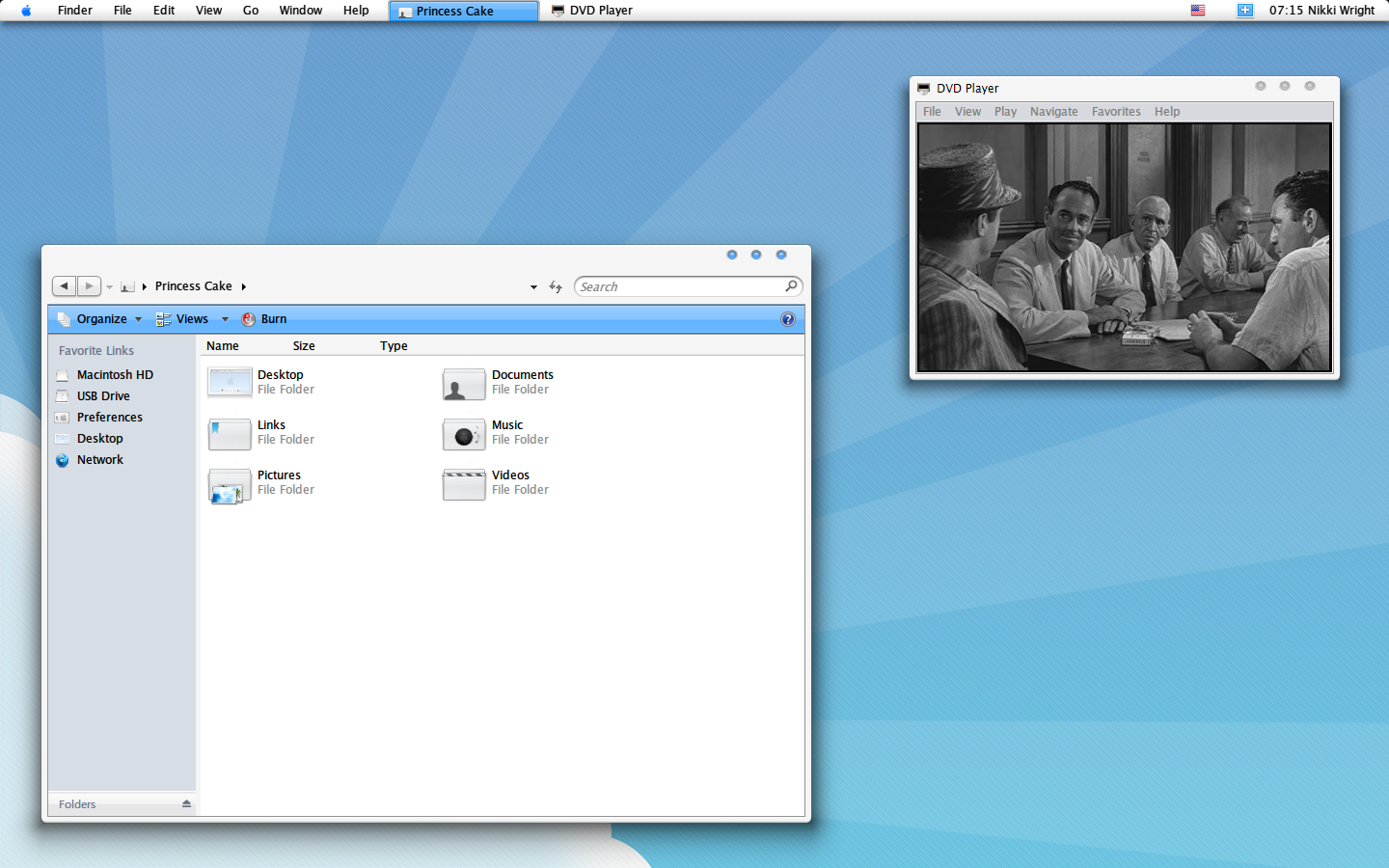Open recent pages dropdown beside forward arrow
This screenshot has width=1389, height=868.
pyautogui.click(x=109, y=287)
